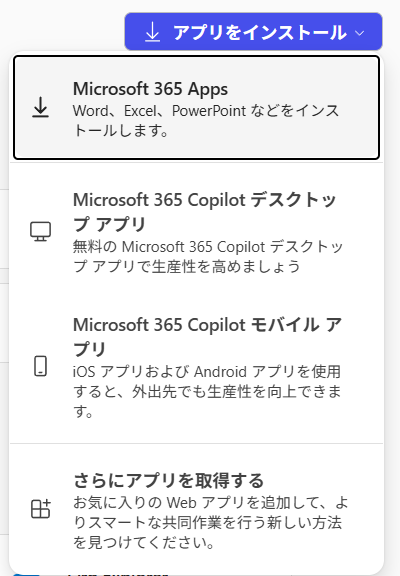Click download arrow icon on アプリをインストール button
This screenshot has width=400, height=576.
[152, 32]
